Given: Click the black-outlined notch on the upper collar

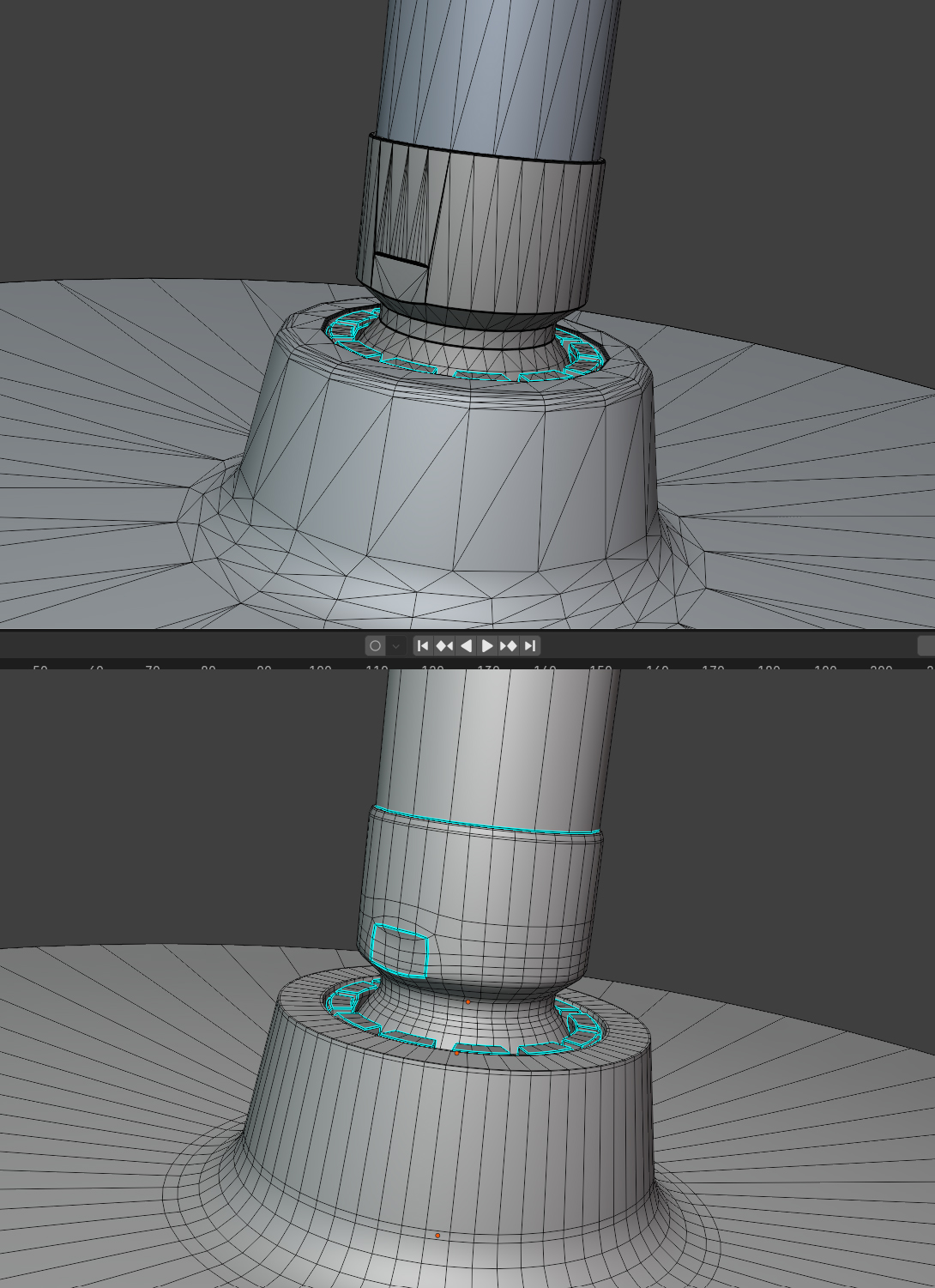Looking at the screenshot, I should click(x=401, y=259).
